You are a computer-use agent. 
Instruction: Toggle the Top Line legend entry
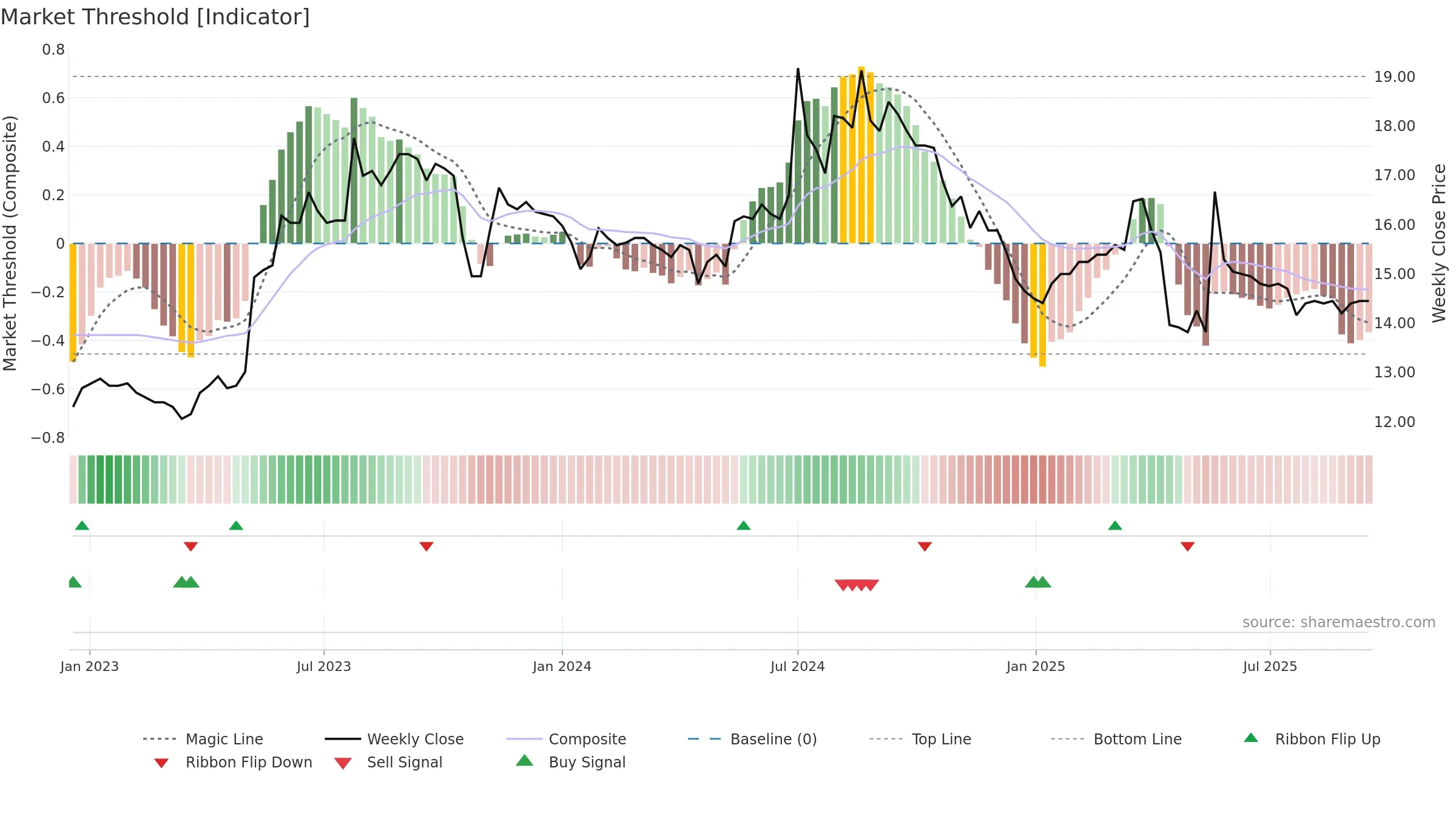920,739
